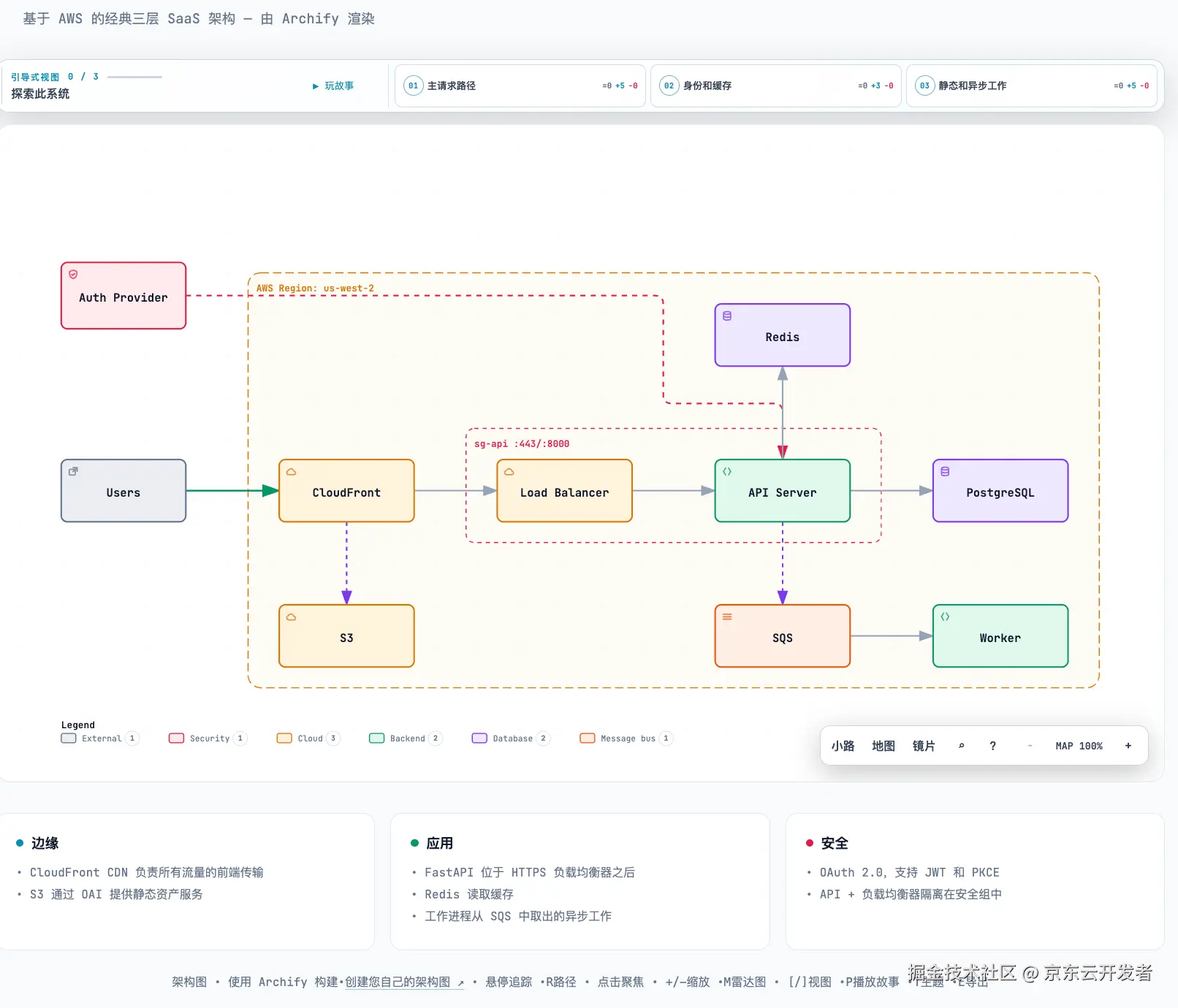Click the external link icon on Users node
1178x1008 pixels.
coord(73,471)
